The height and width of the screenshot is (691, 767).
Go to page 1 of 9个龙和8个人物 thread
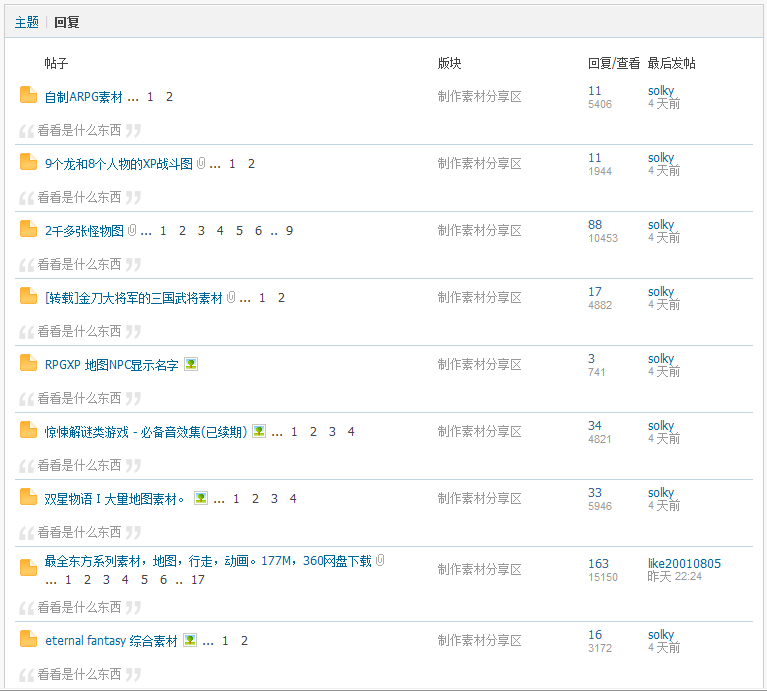click(x=232, y=164)
